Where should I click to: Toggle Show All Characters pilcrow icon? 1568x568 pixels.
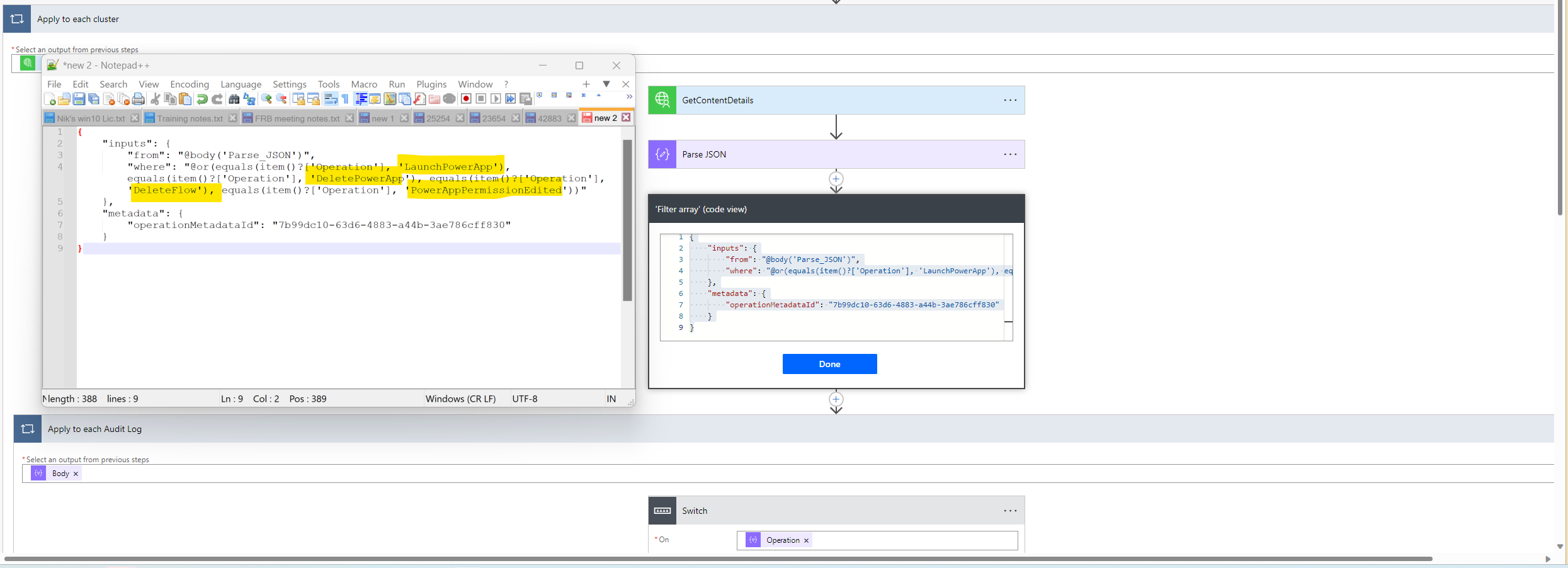(x=345, y=99)
